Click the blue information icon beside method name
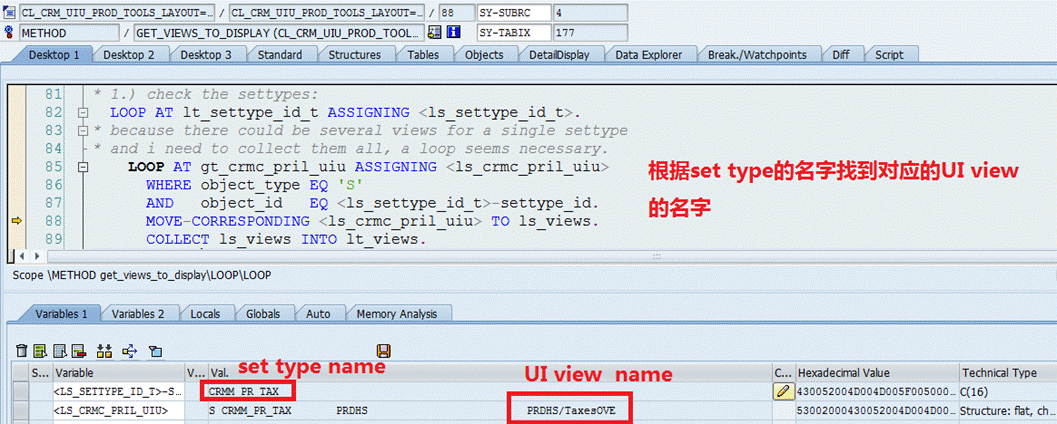 coord(454,32)
